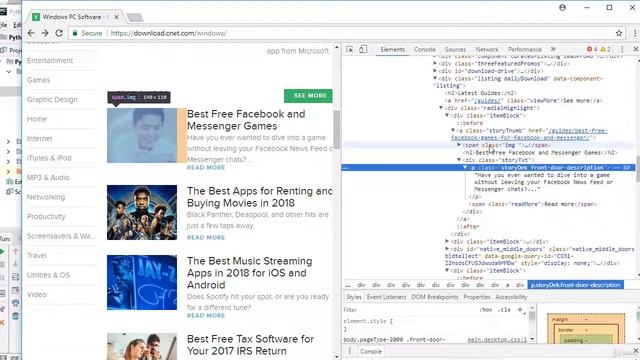Switch to the Console tab in DevTools
Image resolution: width=640 pixels, height=360 pixels.
point(424,49)
